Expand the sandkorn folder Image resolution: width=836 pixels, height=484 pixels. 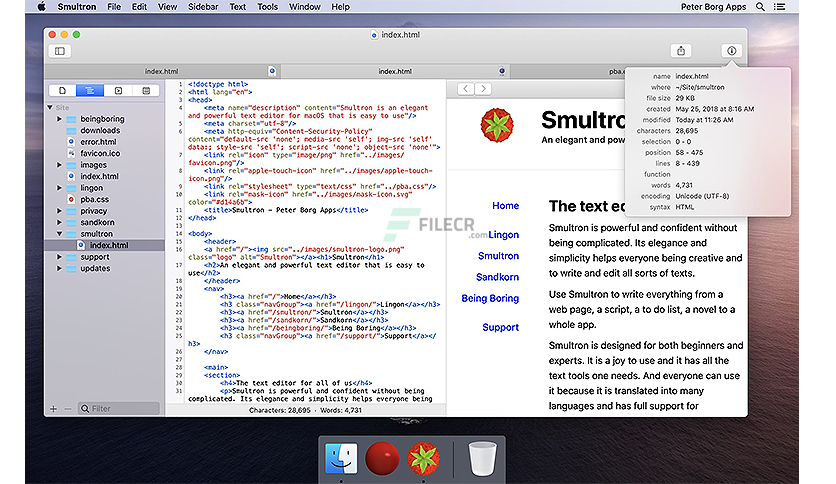pyautogui.click(x=60, y=222)
